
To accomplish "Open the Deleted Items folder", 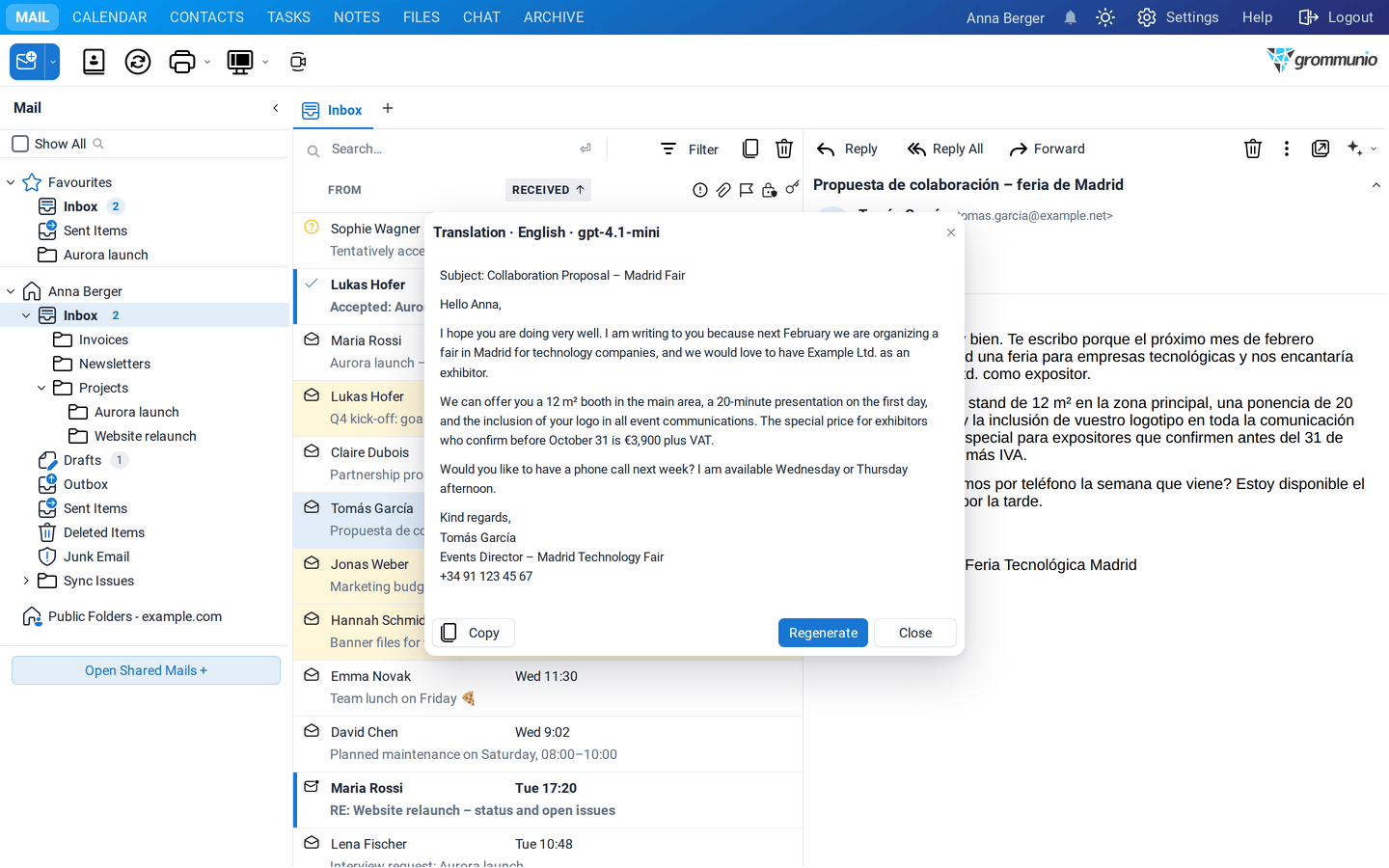I will click(x=104, y=532).
